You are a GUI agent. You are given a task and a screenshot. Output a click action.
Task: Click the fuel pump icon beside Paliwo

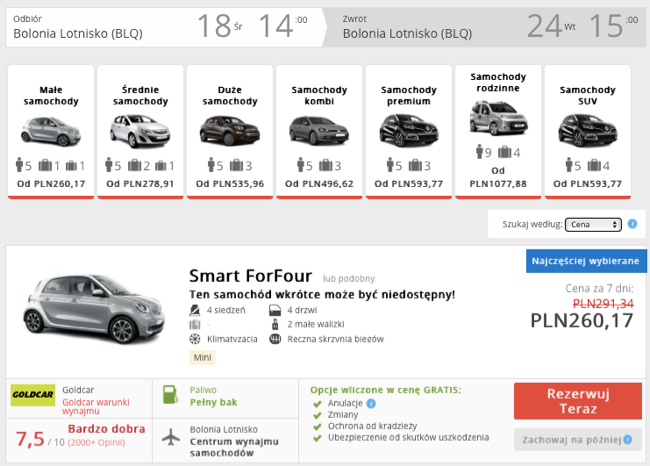tap(170, 395)
